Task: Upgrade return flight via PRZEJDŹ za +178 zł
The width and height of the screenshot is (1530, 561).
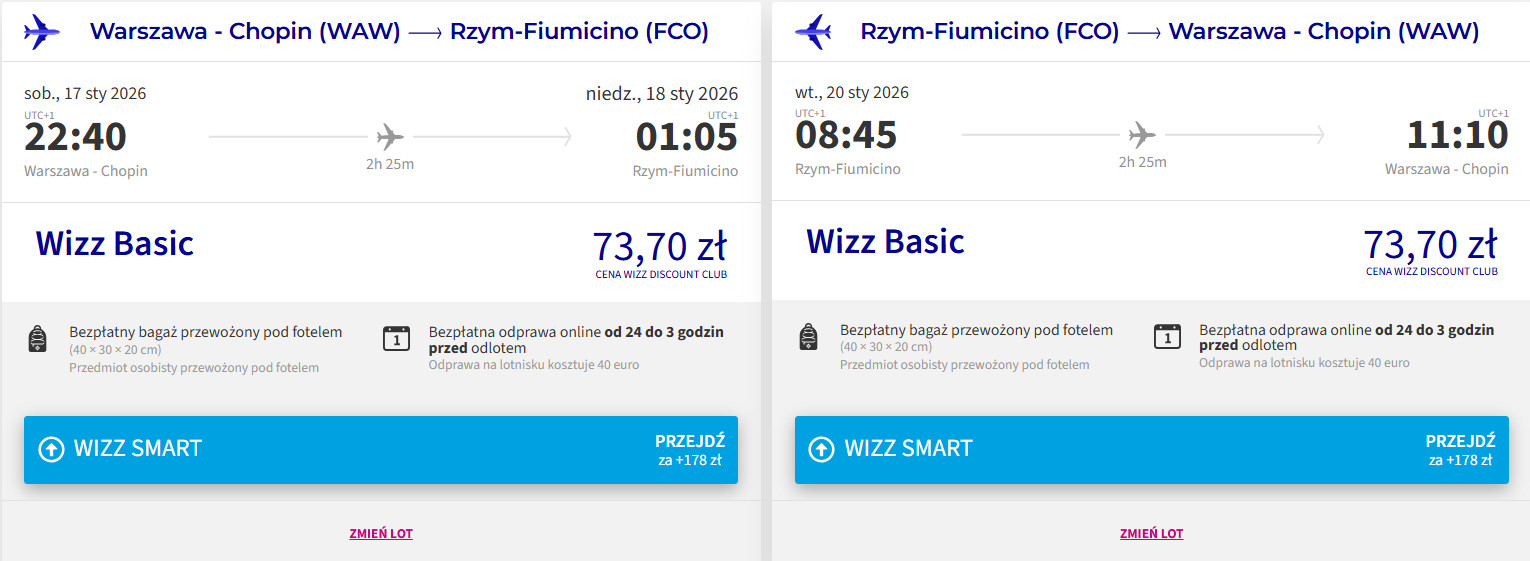Action: tap(1460, 450)
